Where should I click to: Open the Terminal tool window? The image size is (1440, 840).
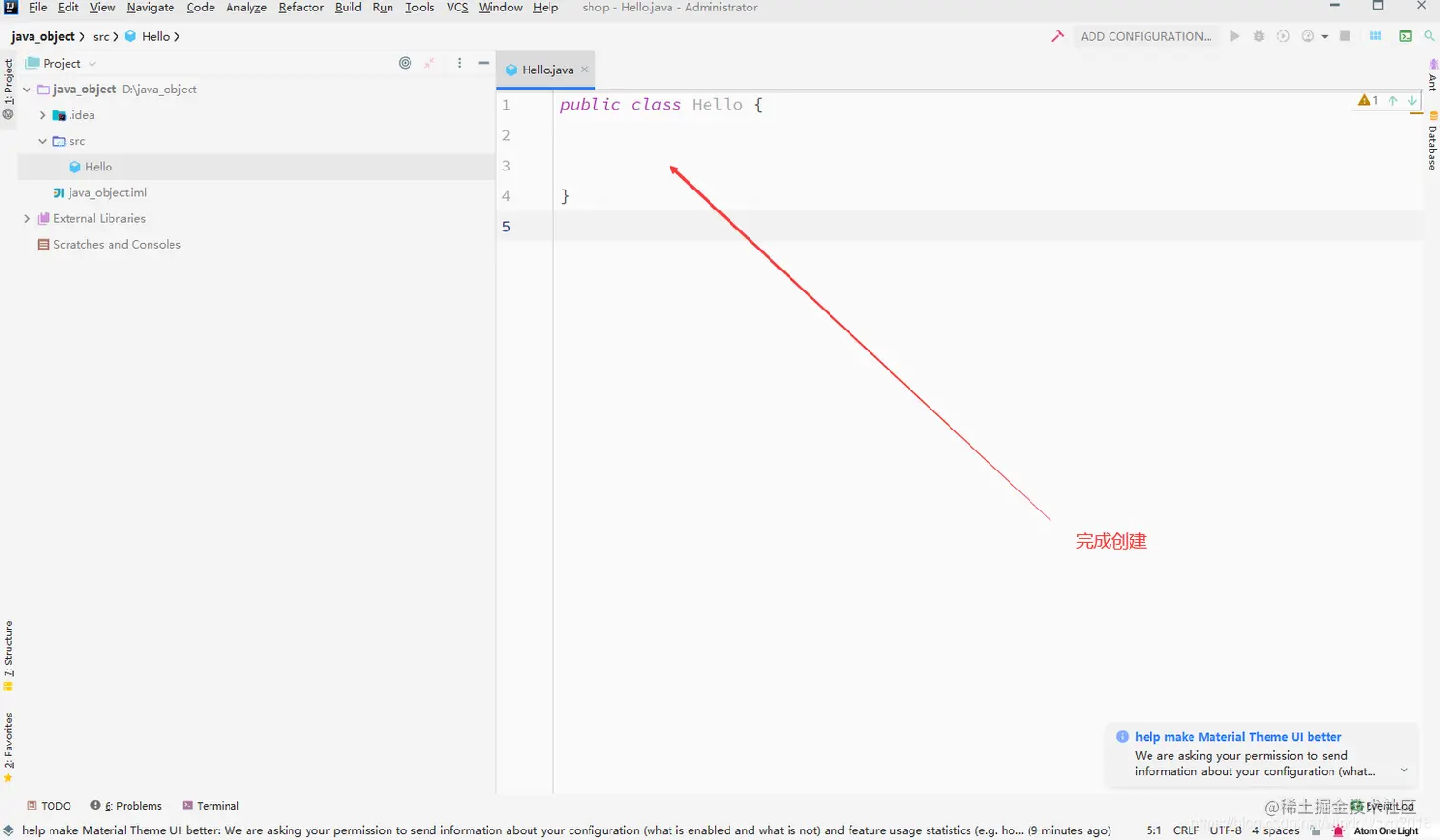click(x=210, y=806)
